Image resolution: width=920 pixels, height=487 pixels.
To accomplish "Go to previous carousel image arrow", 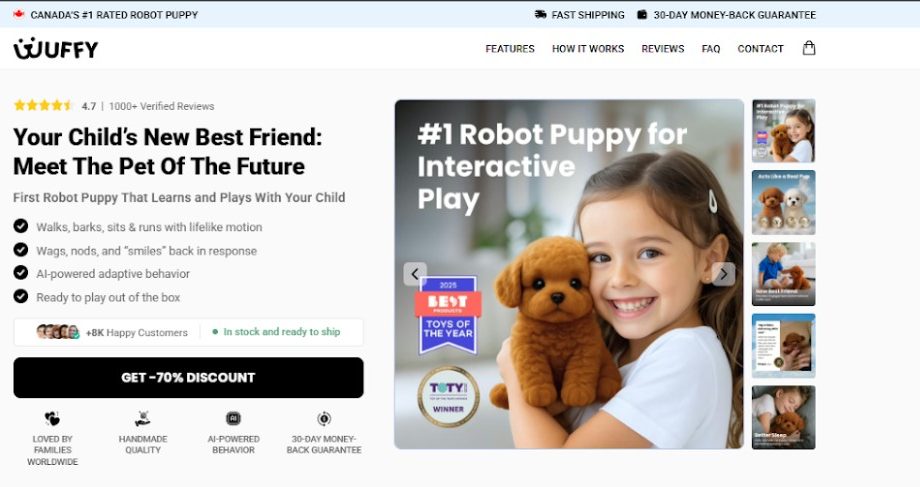I will pyautogui.click(x=415, y=274).
